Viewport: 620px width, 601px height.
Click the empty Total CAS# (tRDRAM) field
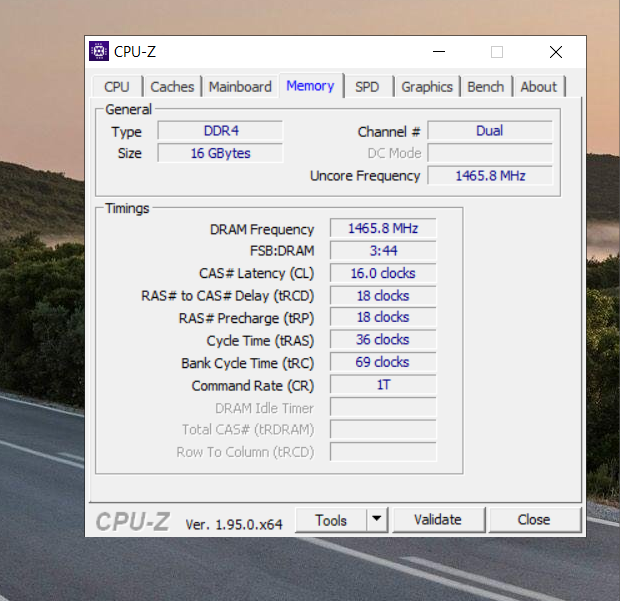coord(383,430)
